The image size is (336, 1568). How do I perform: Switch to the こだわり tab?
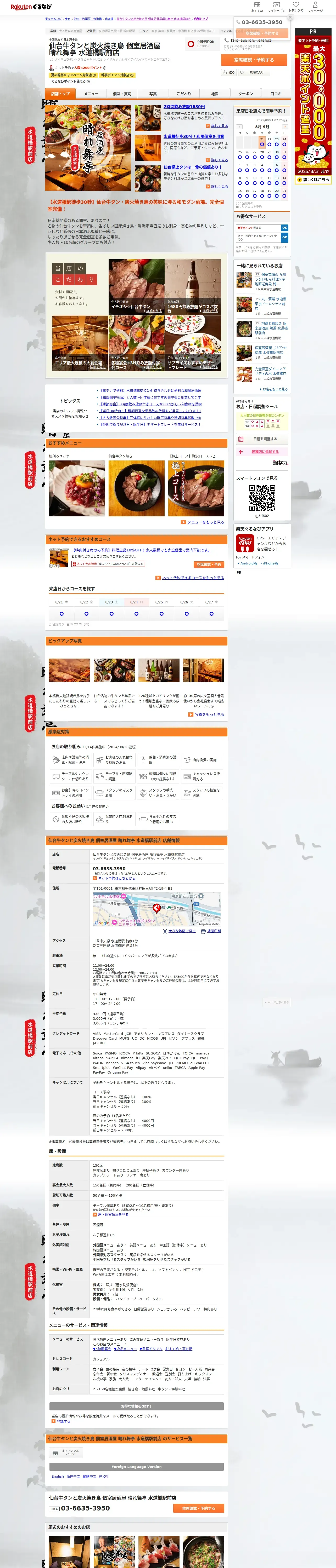tap(183, 94)
